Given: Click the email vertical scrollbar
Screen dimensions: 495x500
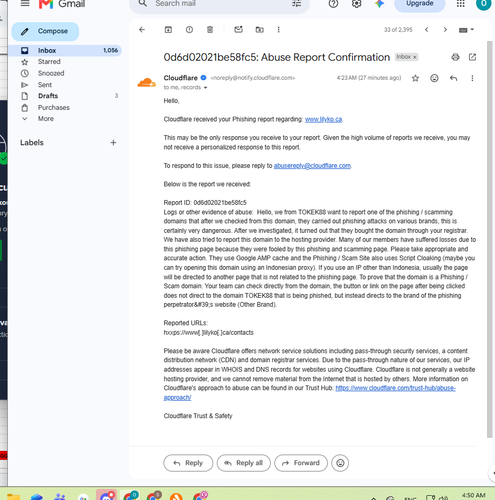Looking at the screenshot, I should [x=489, y=239].
